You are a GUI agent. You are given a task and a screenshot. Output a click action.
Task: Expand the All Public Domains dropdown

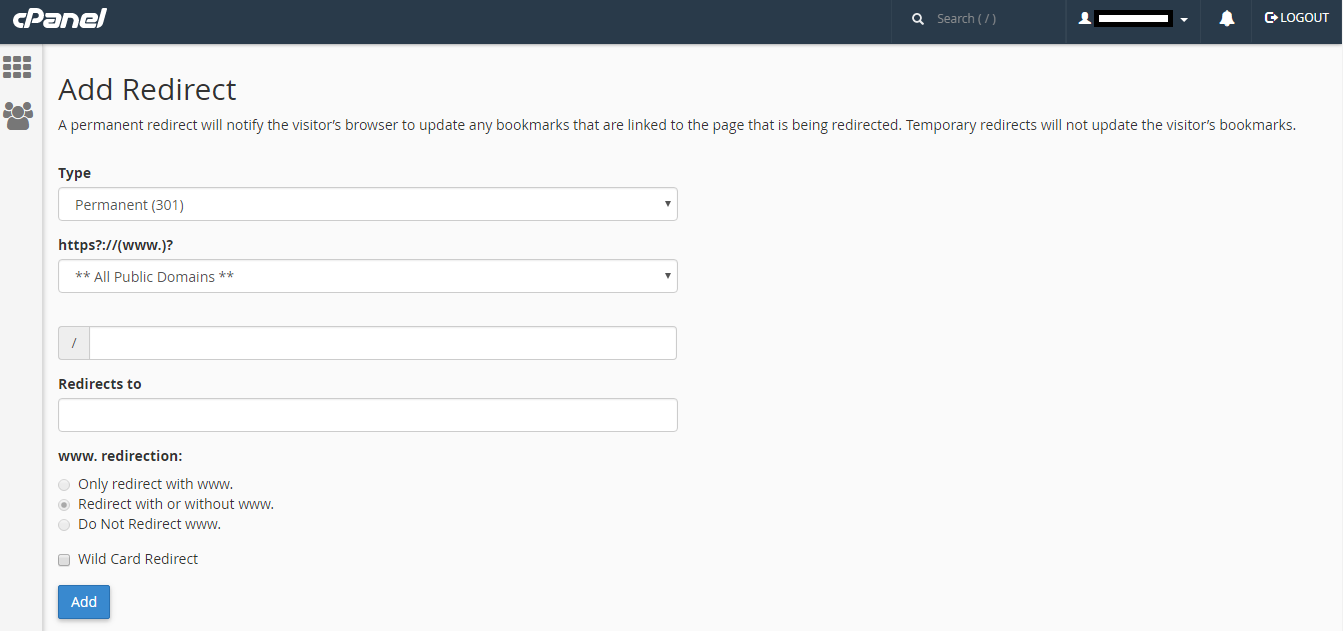click(368, 276)
